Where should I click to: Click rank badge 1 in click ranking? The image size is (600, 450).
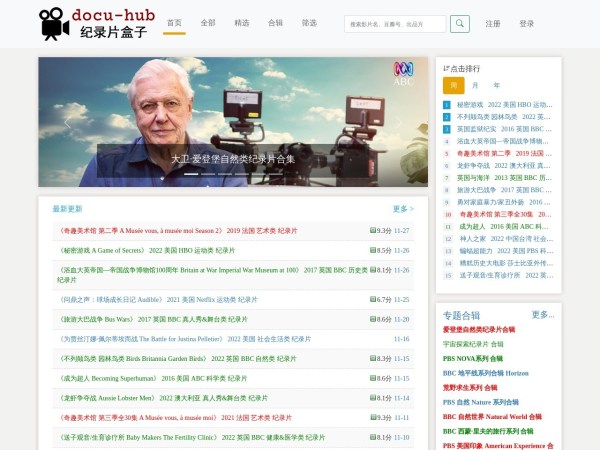click(x=448, y=104)
